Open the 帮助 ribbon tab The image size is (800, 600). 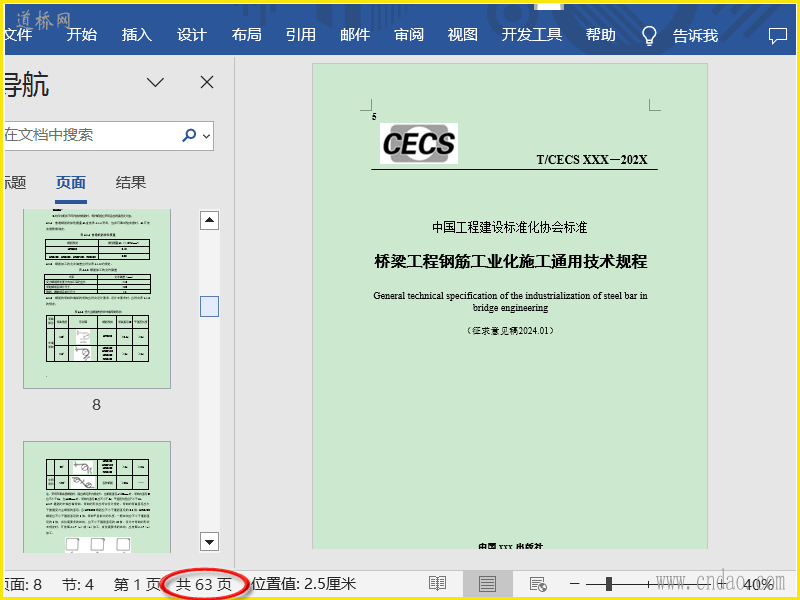(601, 35)
